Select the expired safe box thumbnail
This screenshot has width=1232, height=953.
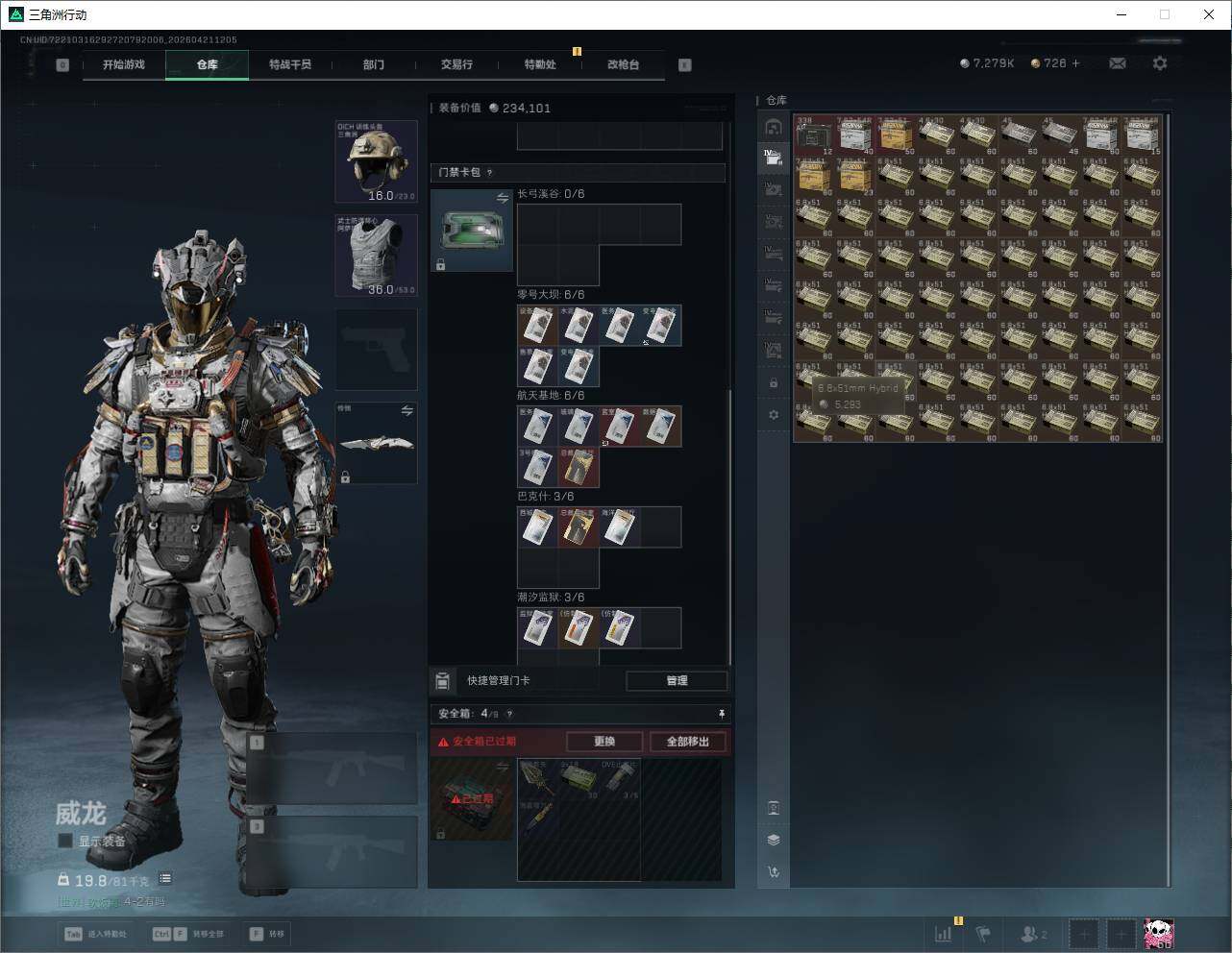pyautogui.click(x=472, y=799)
